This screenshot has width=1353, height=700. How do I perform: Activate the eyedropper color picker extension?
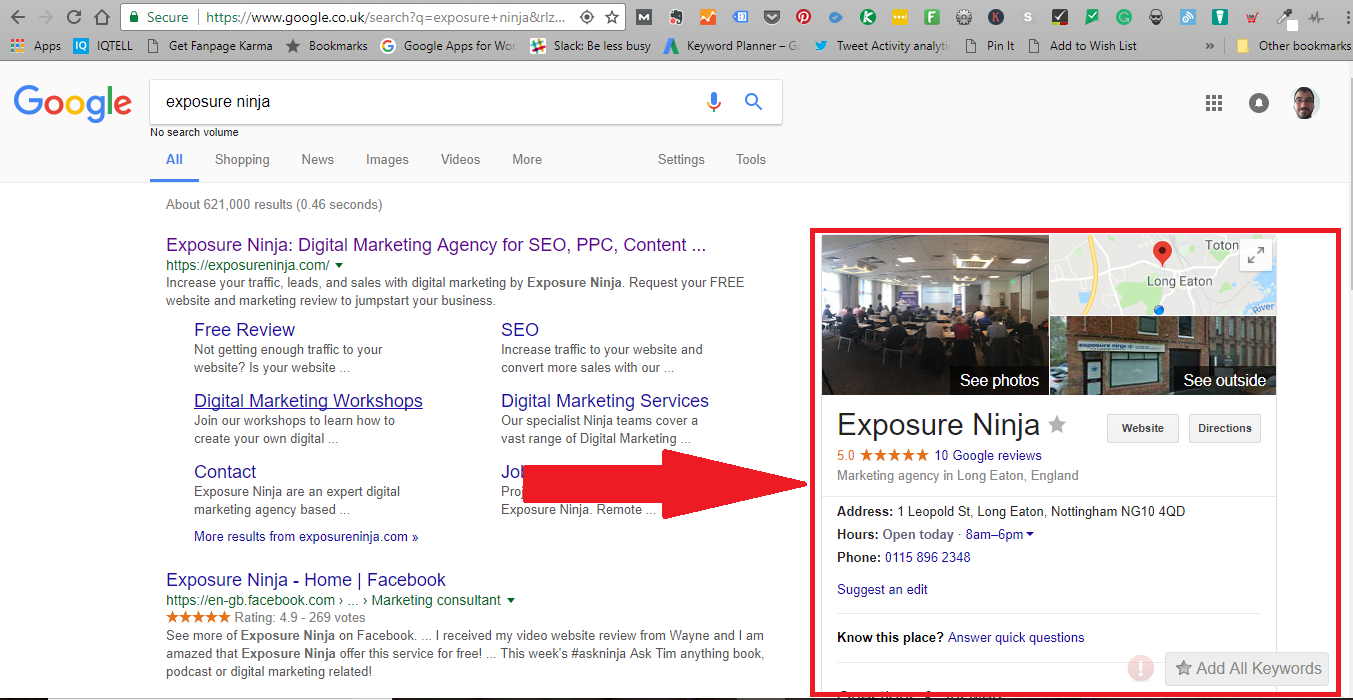tap(1285, 17)
